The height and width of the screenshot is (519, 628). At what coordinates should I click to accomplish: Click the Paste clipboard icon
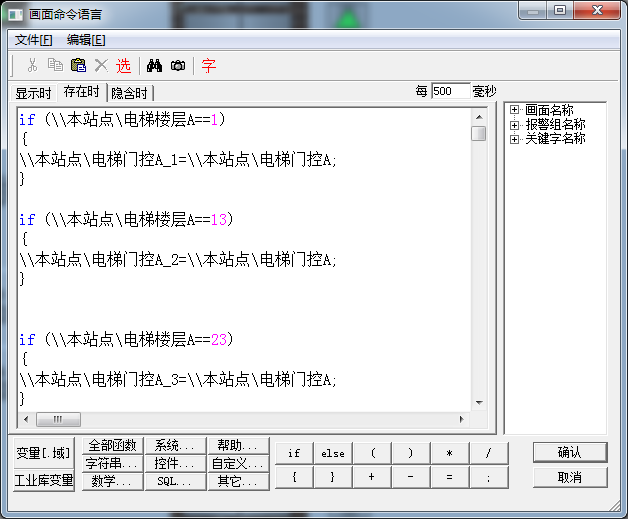(x=78, y=65)
